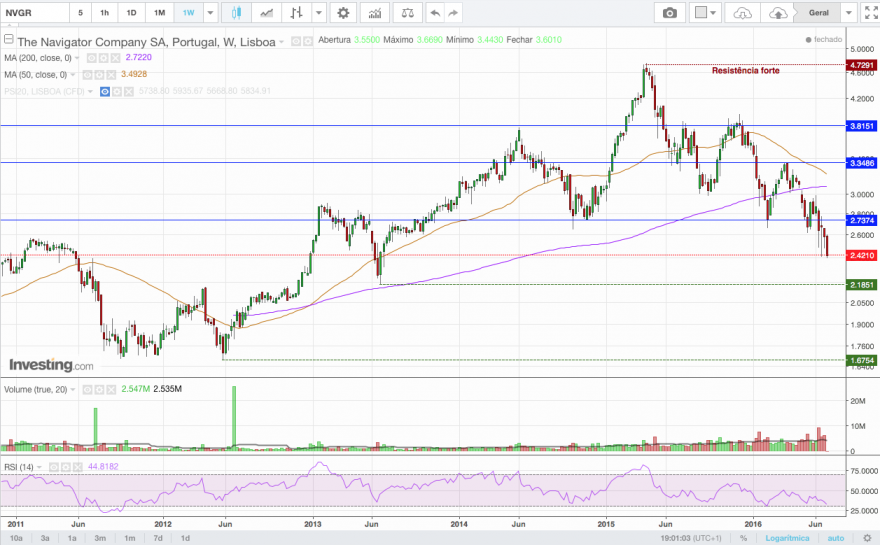Remove the RSI indicator
880x545 pixels.
click(x=77, y=467)
